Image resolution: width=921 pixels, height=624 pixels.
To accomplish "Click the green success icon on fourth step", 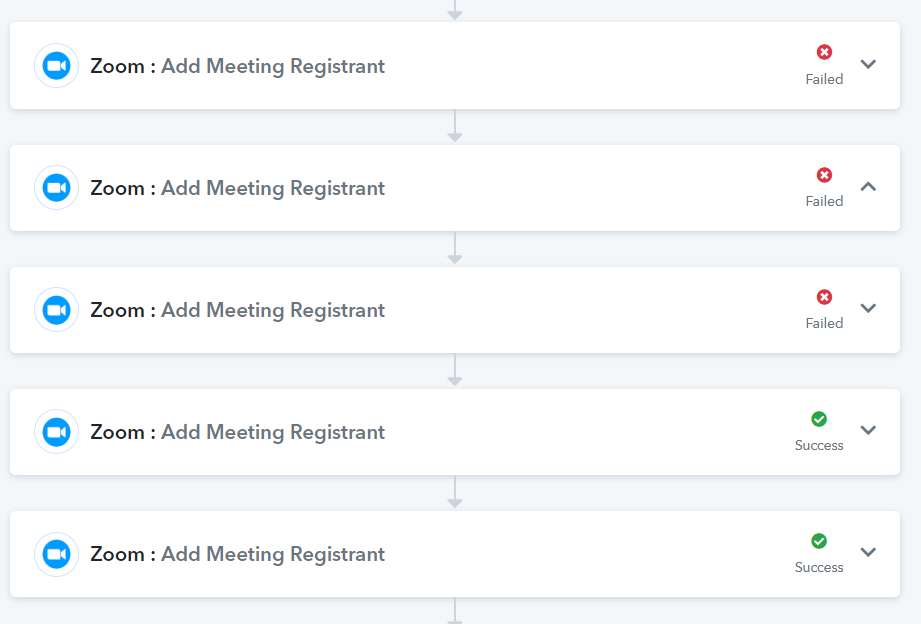I will (x=819, y=419).
